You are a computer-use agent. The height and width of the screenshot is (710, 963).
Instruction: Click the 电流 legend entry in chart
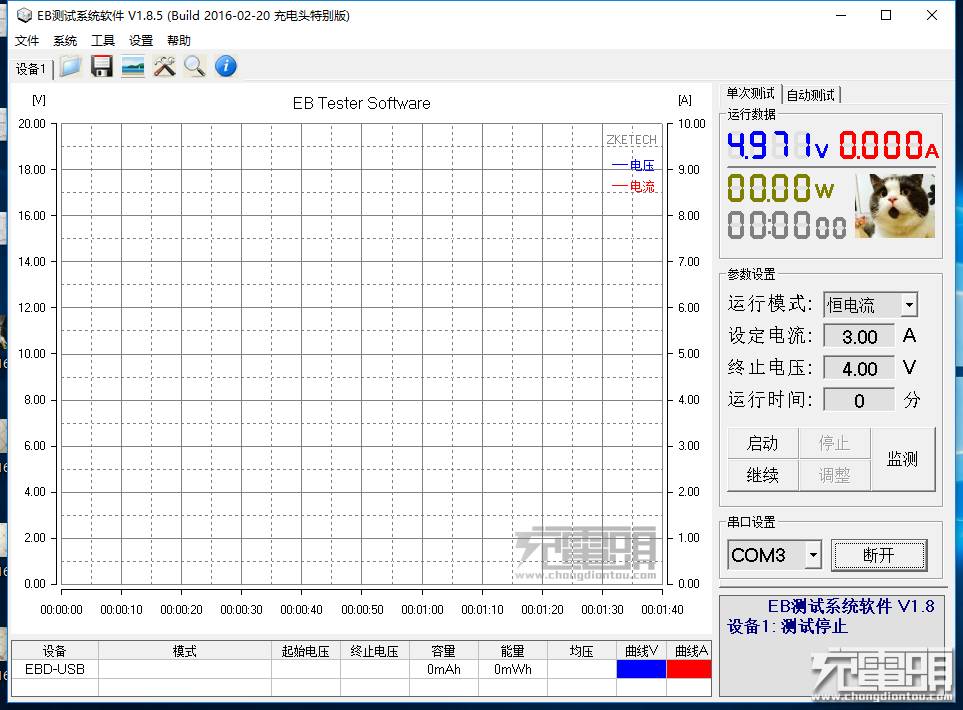pyautogui.click(x=634, y=186)
